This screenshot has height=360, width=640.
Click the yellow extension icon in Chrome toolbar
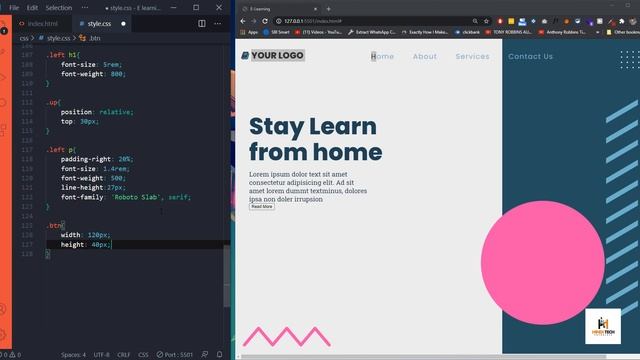coord(511,21)
